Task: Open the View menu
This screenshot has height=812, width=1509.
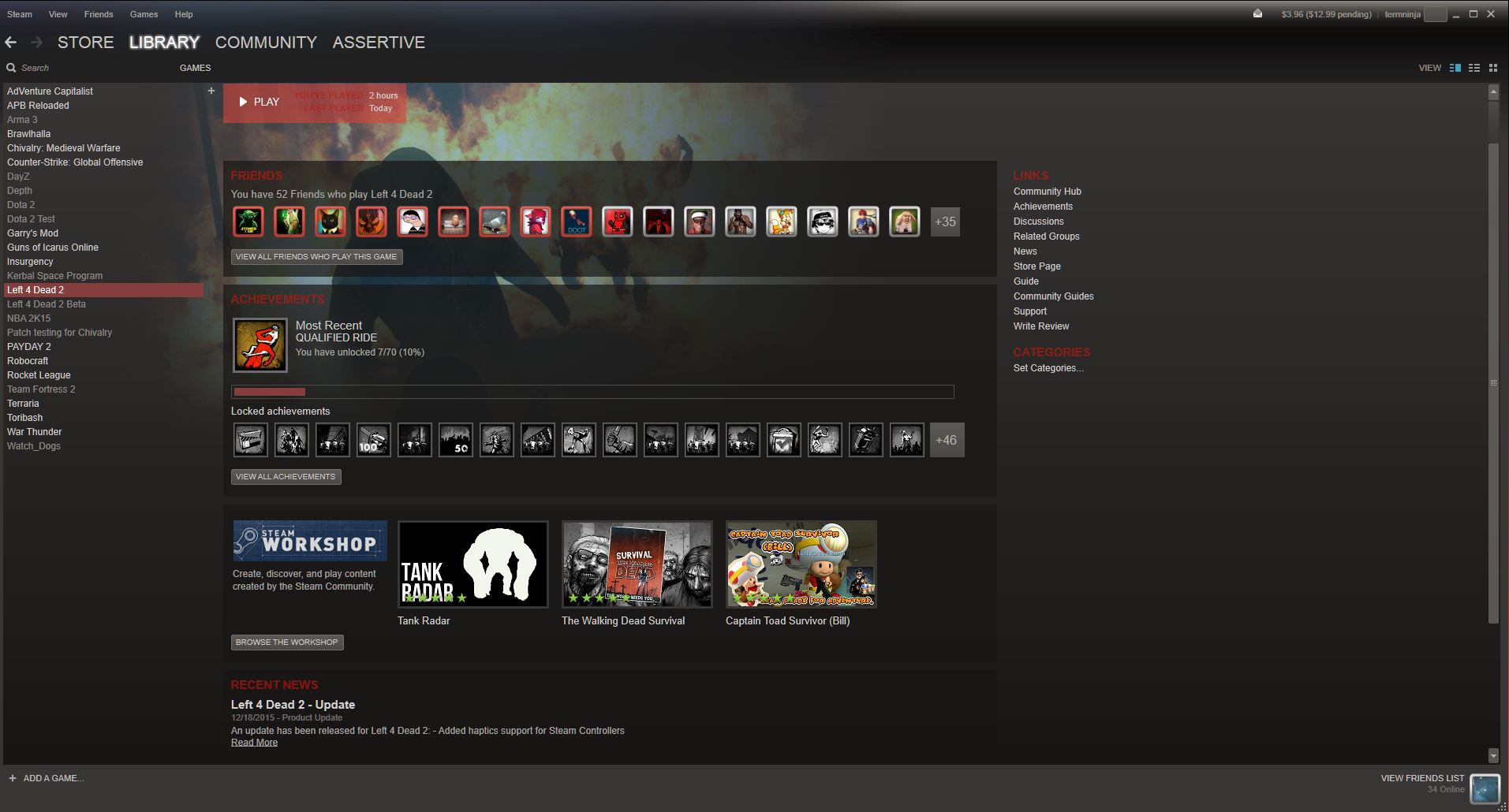Action: point(58,14)
